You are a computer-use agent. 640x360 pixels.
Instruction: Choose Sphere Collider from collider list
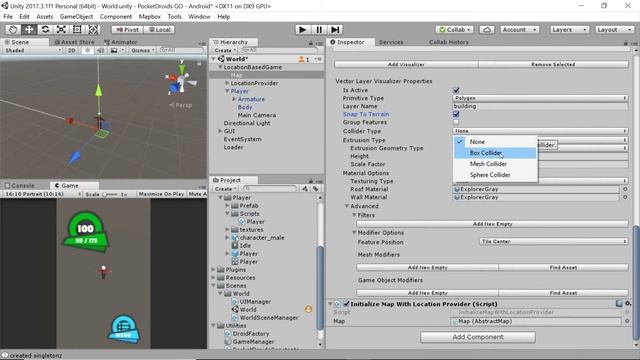pyautogui.click(x=495, y=175)
